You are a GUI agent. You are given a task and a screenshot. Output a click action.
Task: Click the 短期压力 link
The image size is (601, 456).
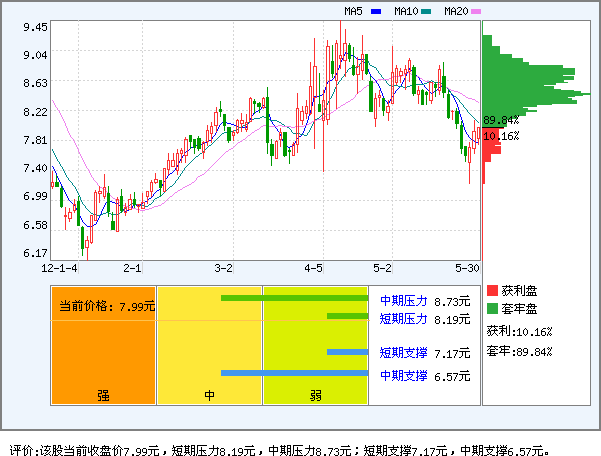pos(404,319)
